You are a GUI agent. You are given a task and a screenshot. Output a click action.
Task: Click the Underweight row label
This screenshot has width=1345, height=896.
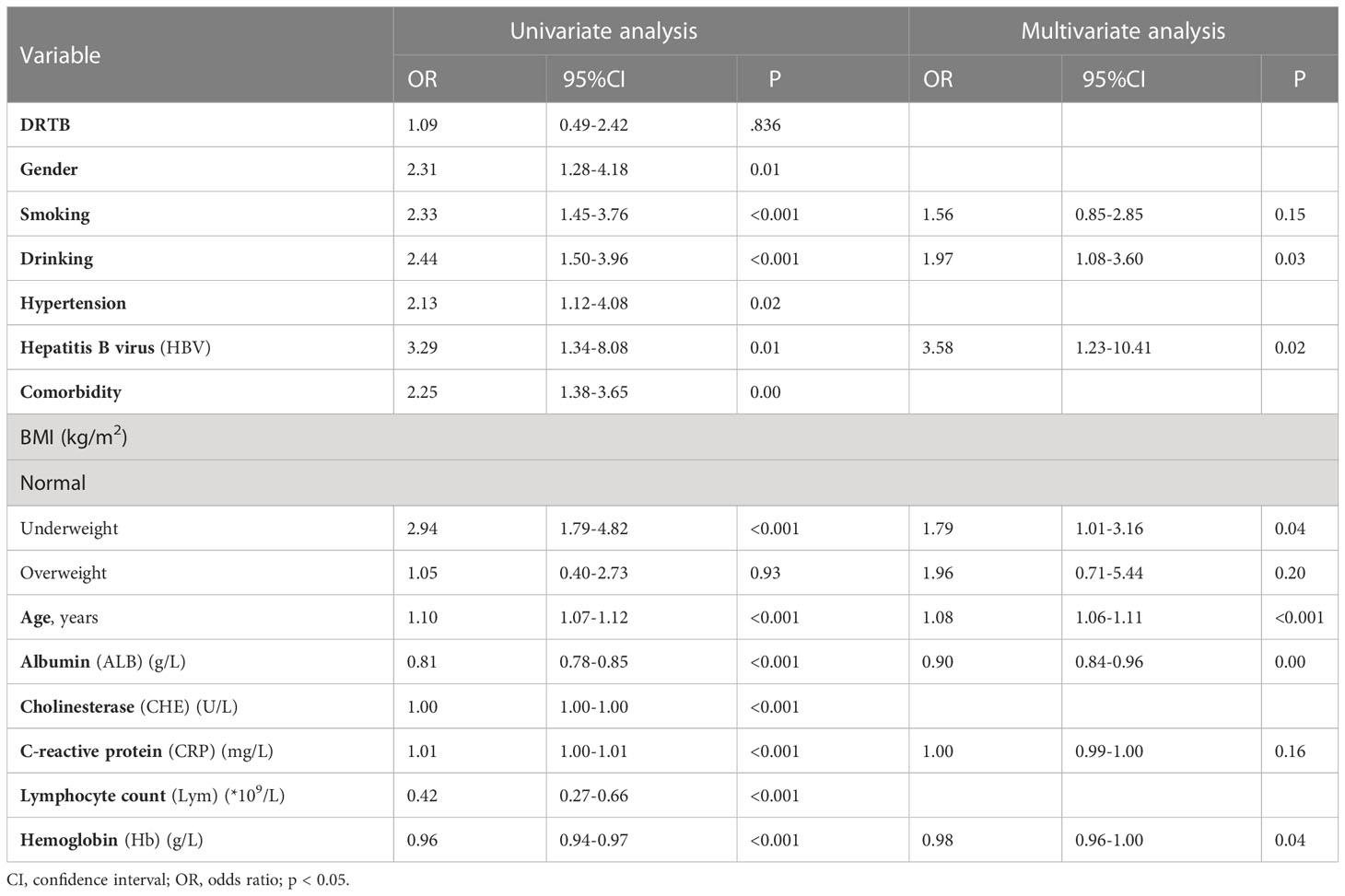(x=69, y=529)
